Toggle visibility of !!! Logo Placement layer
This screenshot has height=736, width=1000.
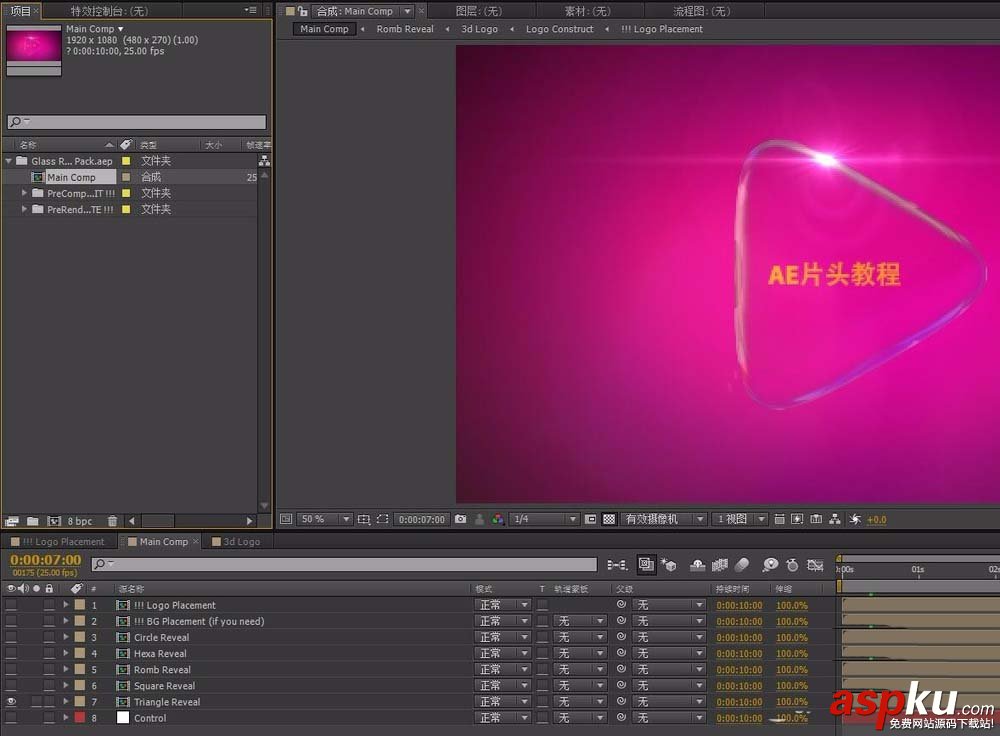(11, 605)
